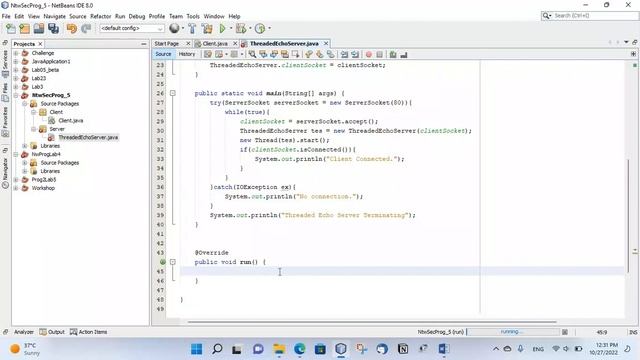Click the Build Project hammer icon
Viewport: 640px width, 360px height.
(x=192, y=28)
